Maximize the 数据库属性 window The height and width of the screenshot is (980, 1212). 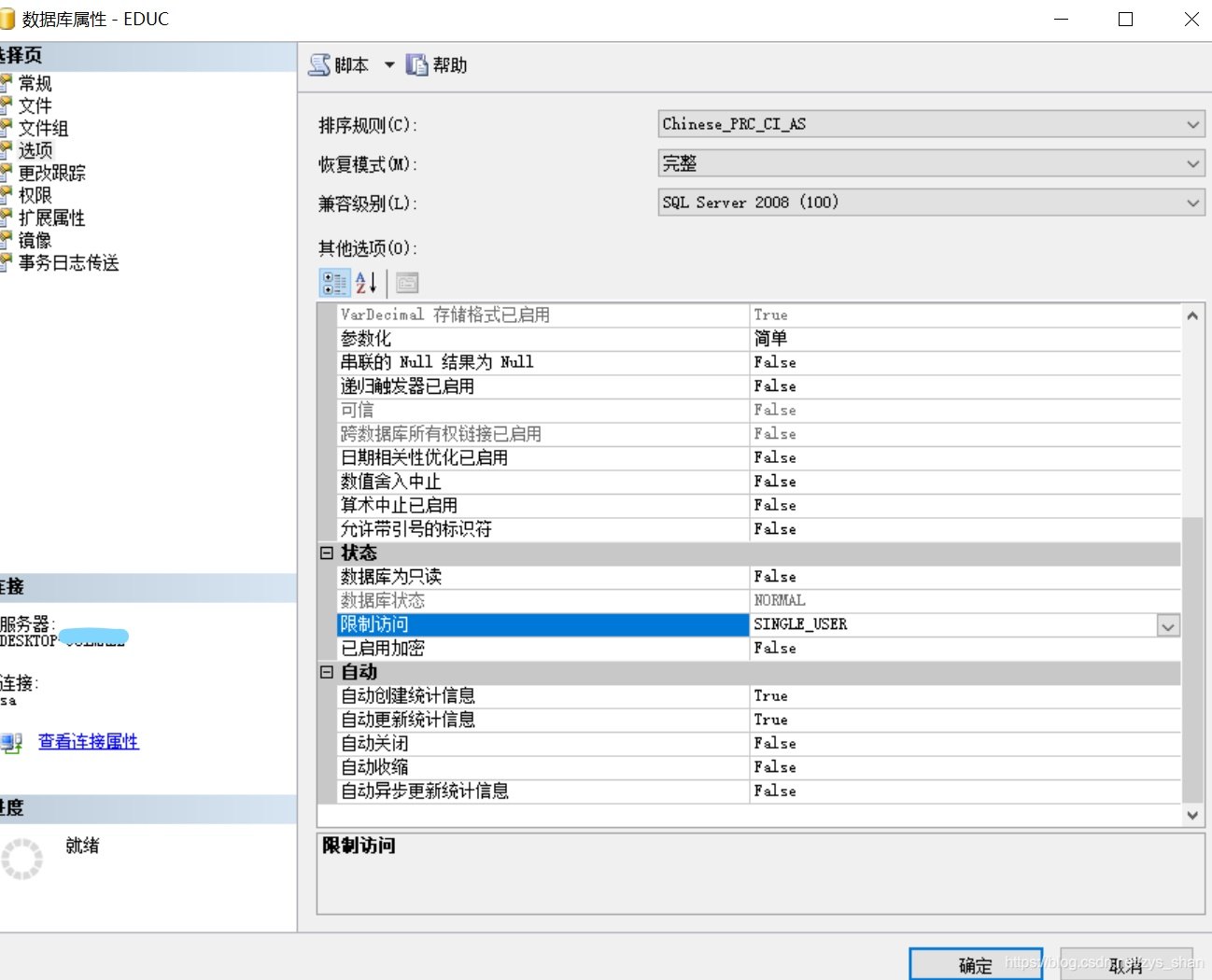1126,19
